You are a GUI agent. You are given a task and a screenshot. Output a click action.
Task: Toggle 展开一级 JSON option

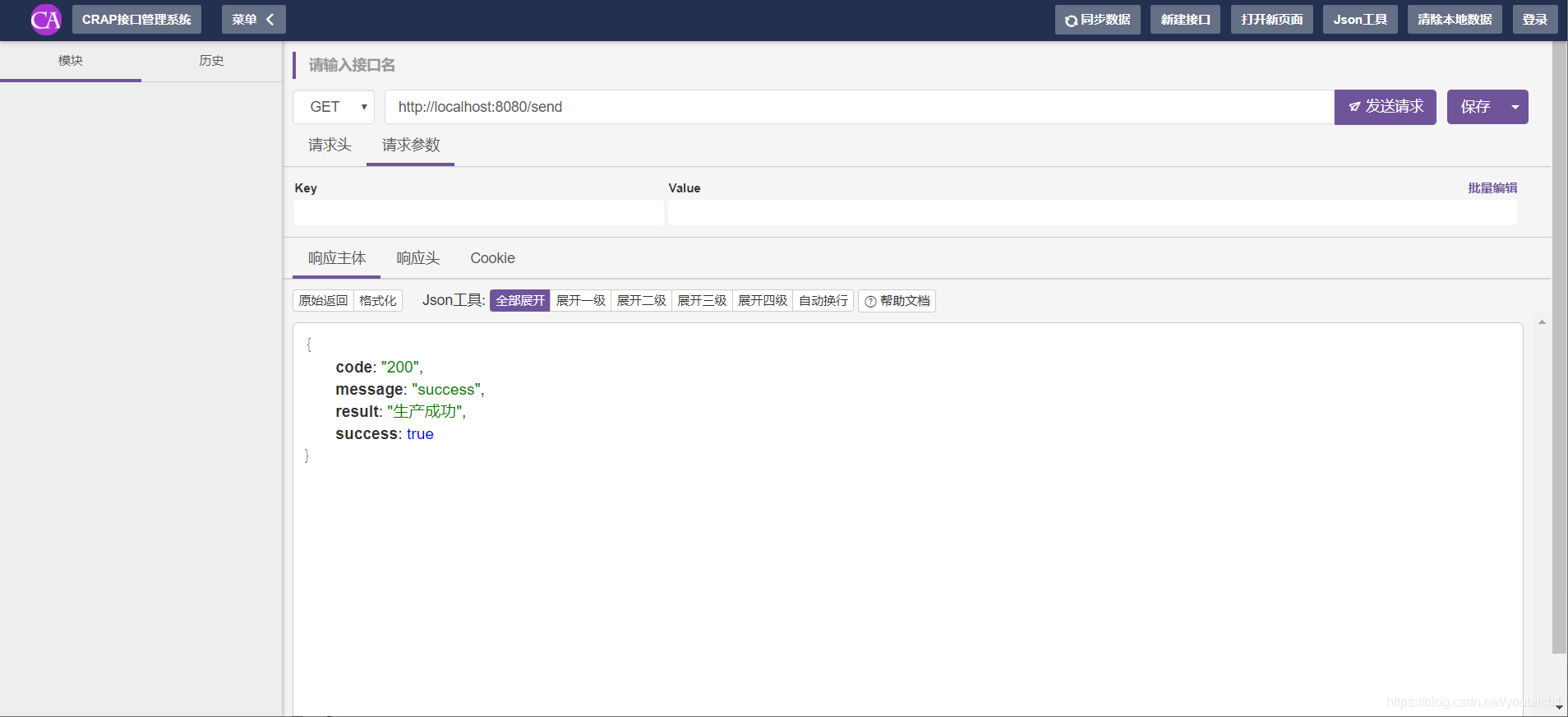580,301
